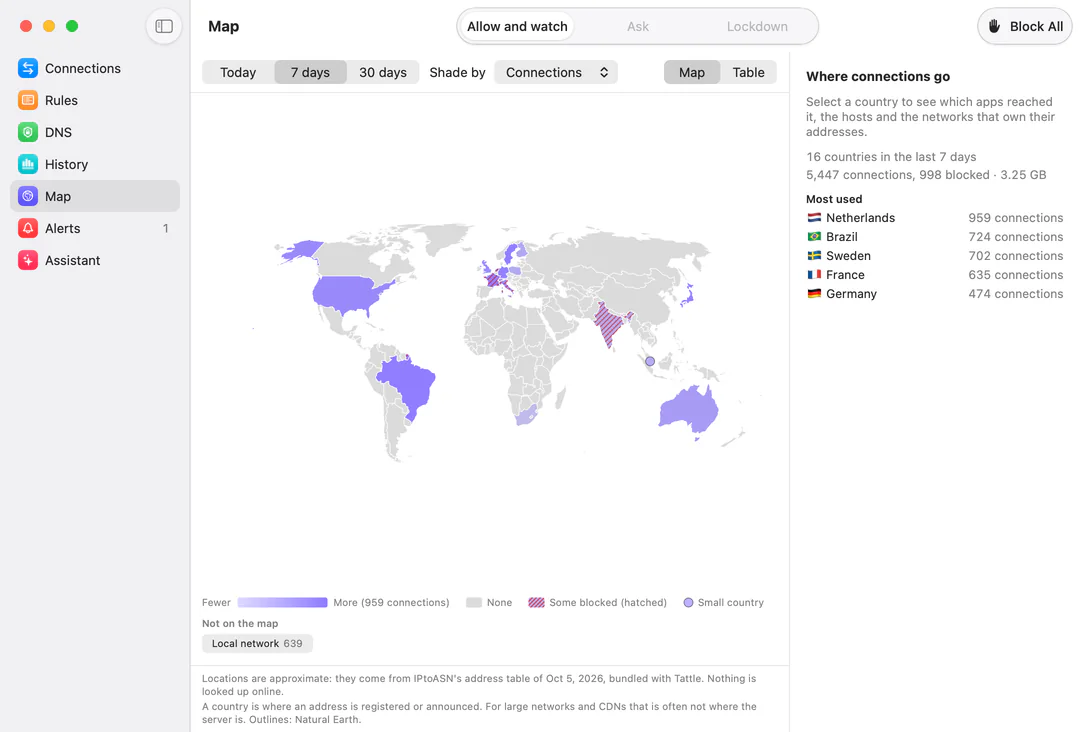This screenshot has width=1080, height=732.
Task: Go to Assistant in the sidebar
Action: pyautogui.click(x=95, y=260)
